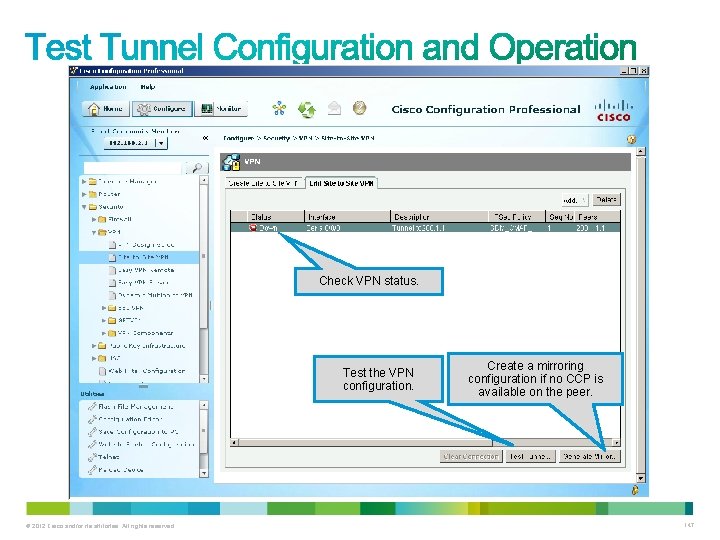
Task: Click the VPN lock icon in header
Action: [x=231, y=162]
